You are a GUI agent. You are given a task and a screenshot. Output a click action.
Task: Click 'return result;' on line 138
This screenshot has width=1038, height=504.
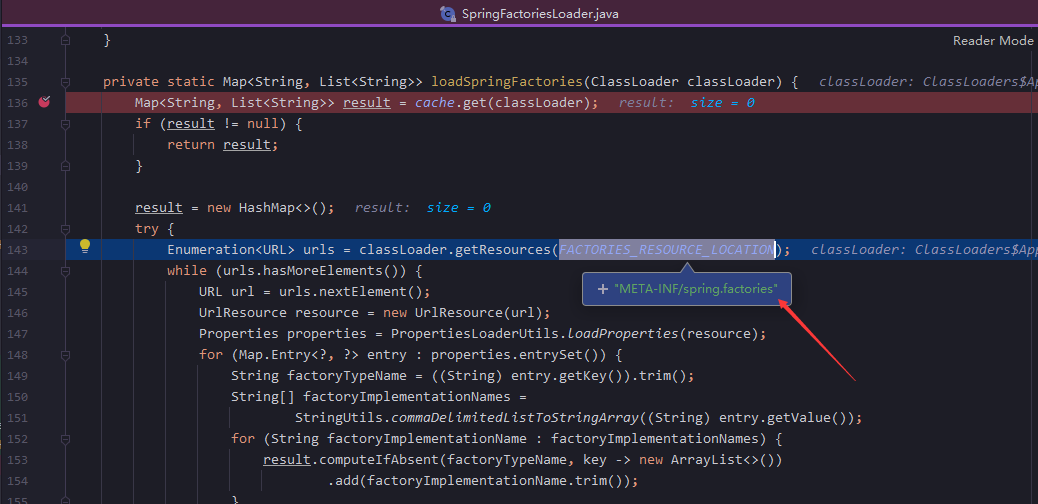pos(222,145)
